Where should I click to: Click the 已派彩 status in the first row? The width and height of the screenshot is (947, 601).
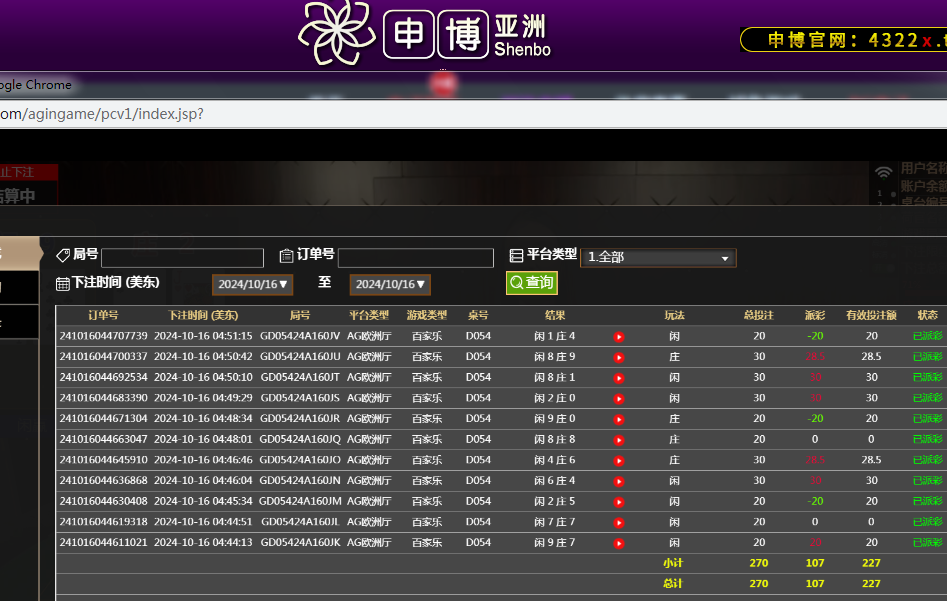(x=927, y=336)
